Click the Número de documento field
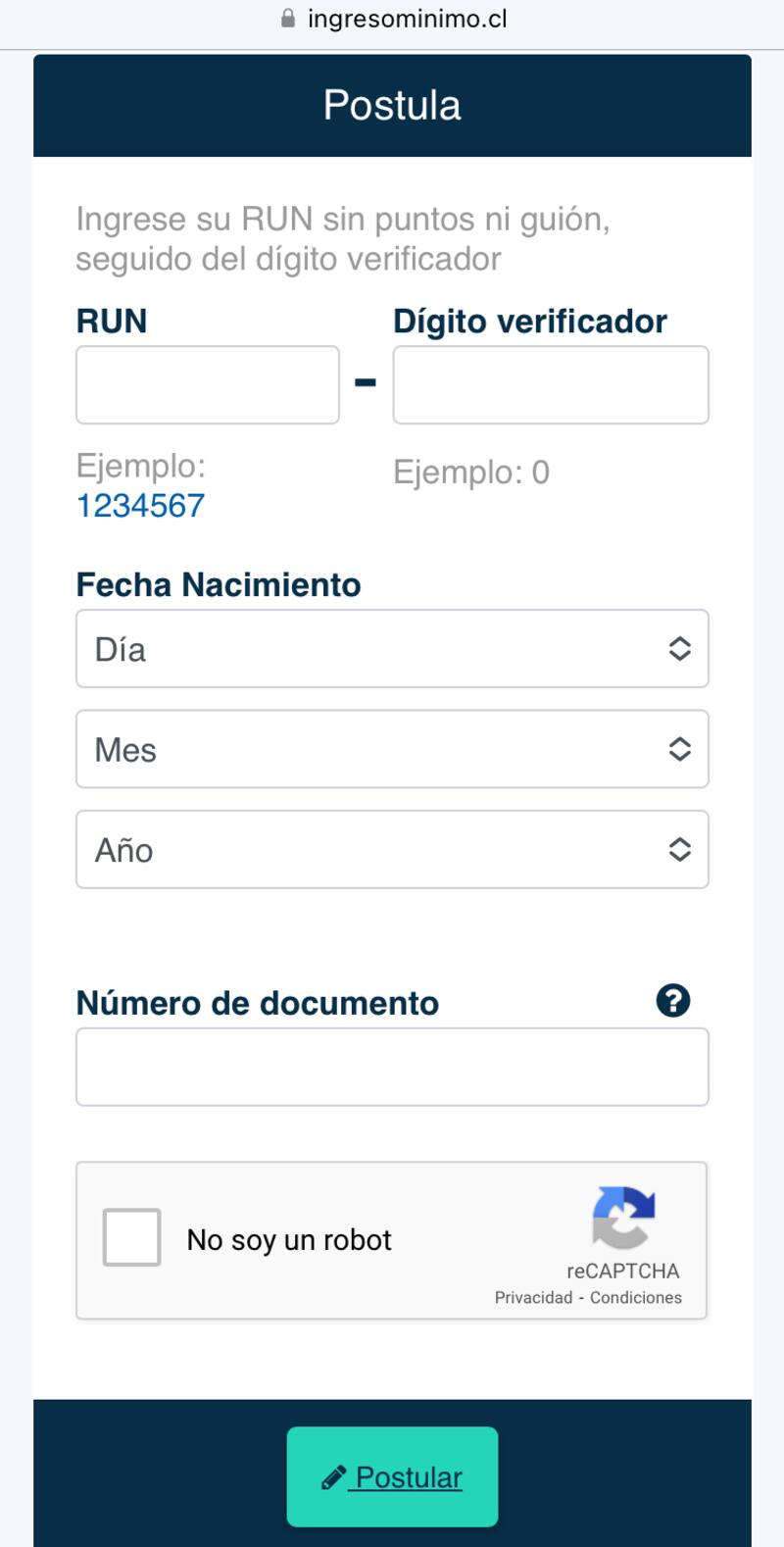784x1547 pixels. click(392, 1068)
